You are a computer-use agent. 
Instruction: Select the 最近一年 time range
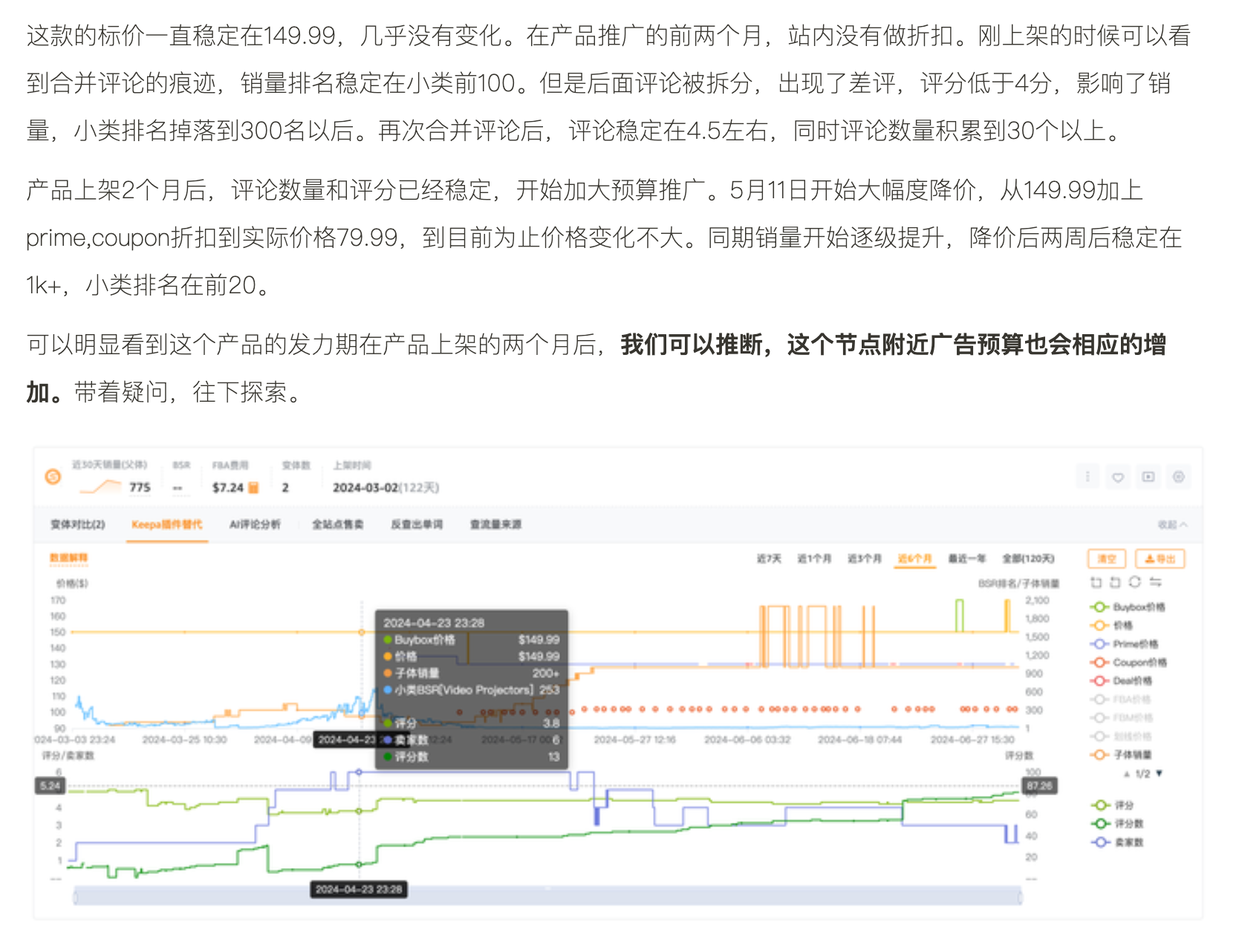[x=966, y=558]
